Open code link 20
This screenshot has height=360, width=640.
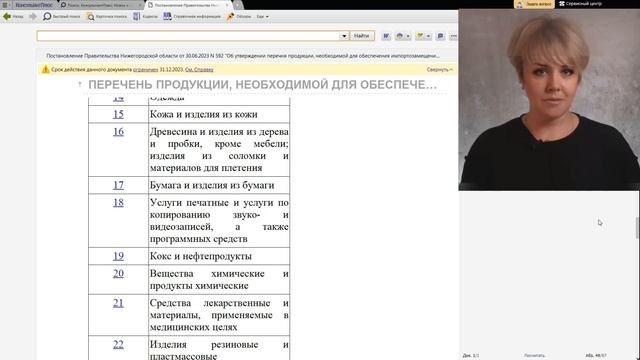[x=118, y=273]
